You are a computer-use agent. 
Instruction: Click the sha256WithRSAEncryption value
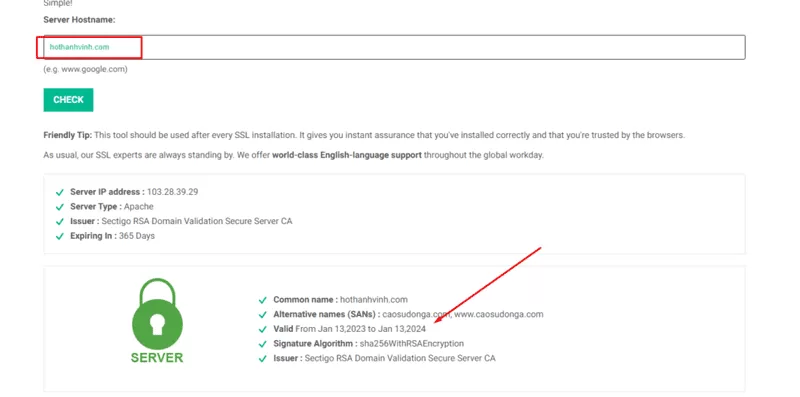click(x=412, y=343)
